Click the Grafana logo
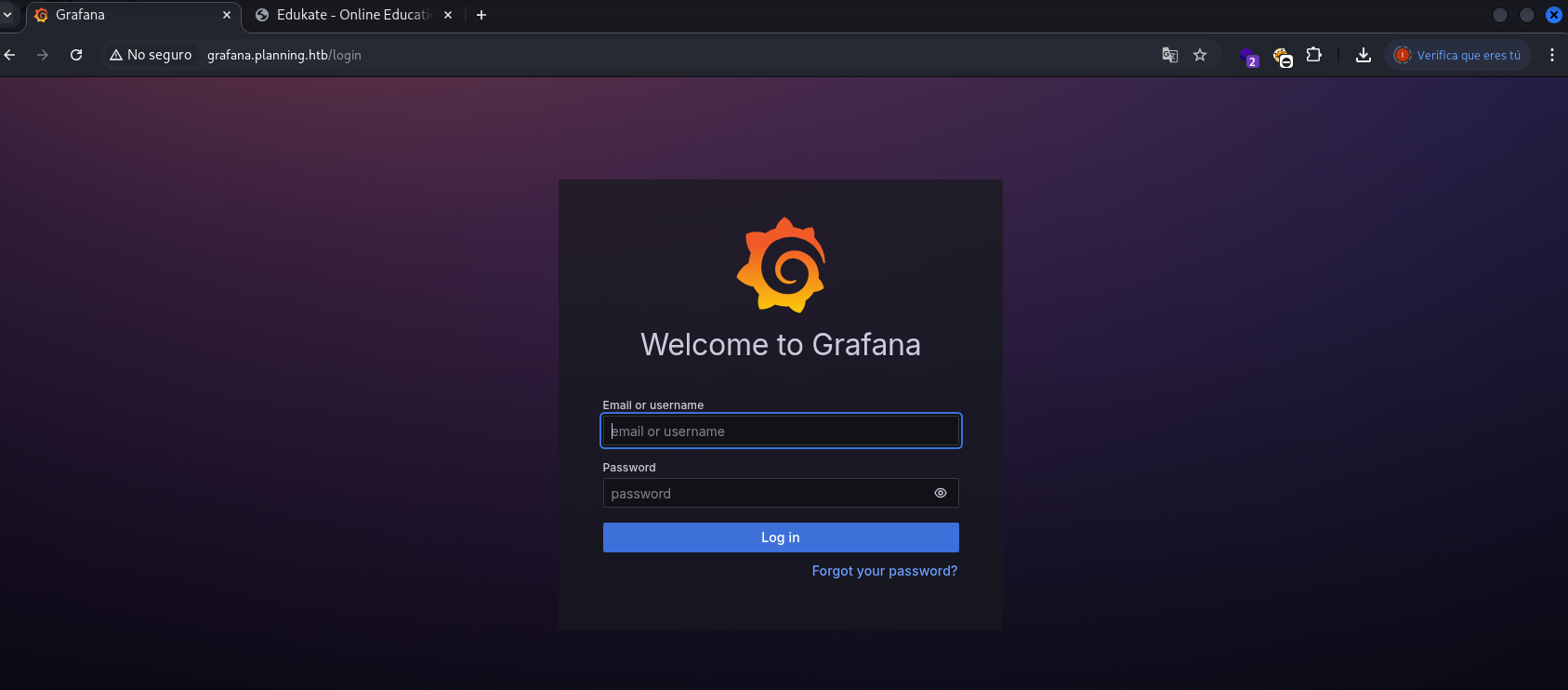1568x690 pixels. pyautogui.click(x=781, y=265)
